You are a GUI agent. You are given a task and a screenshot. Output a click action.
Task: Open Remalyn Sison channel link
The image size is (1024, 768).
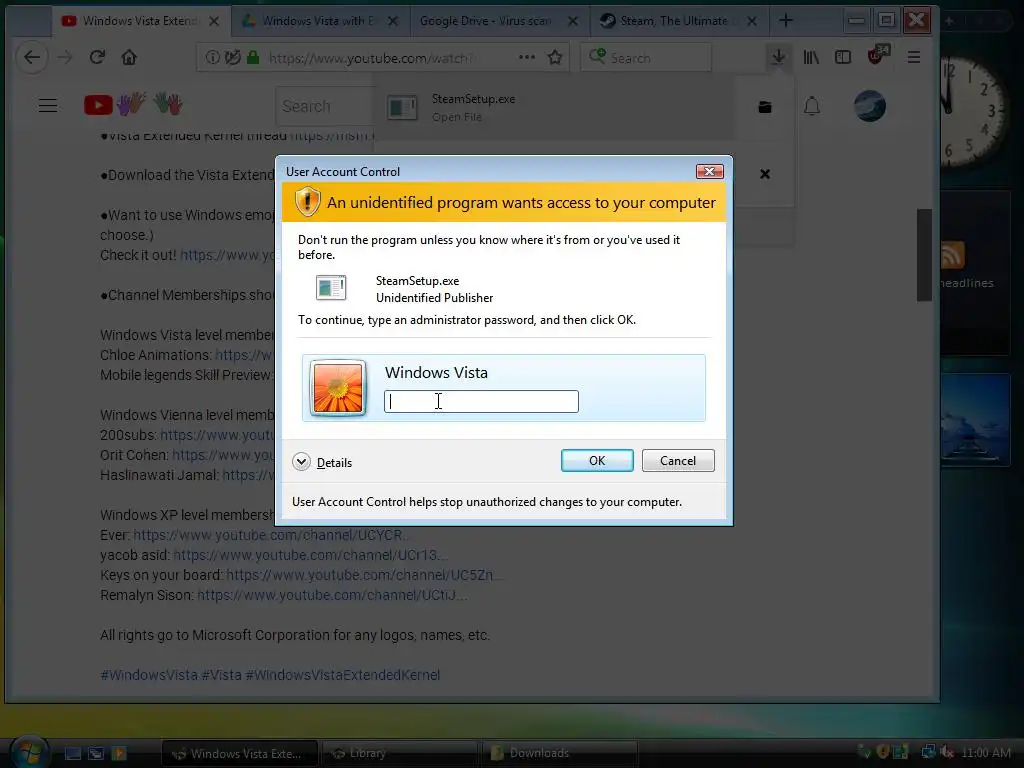[332, 595]
